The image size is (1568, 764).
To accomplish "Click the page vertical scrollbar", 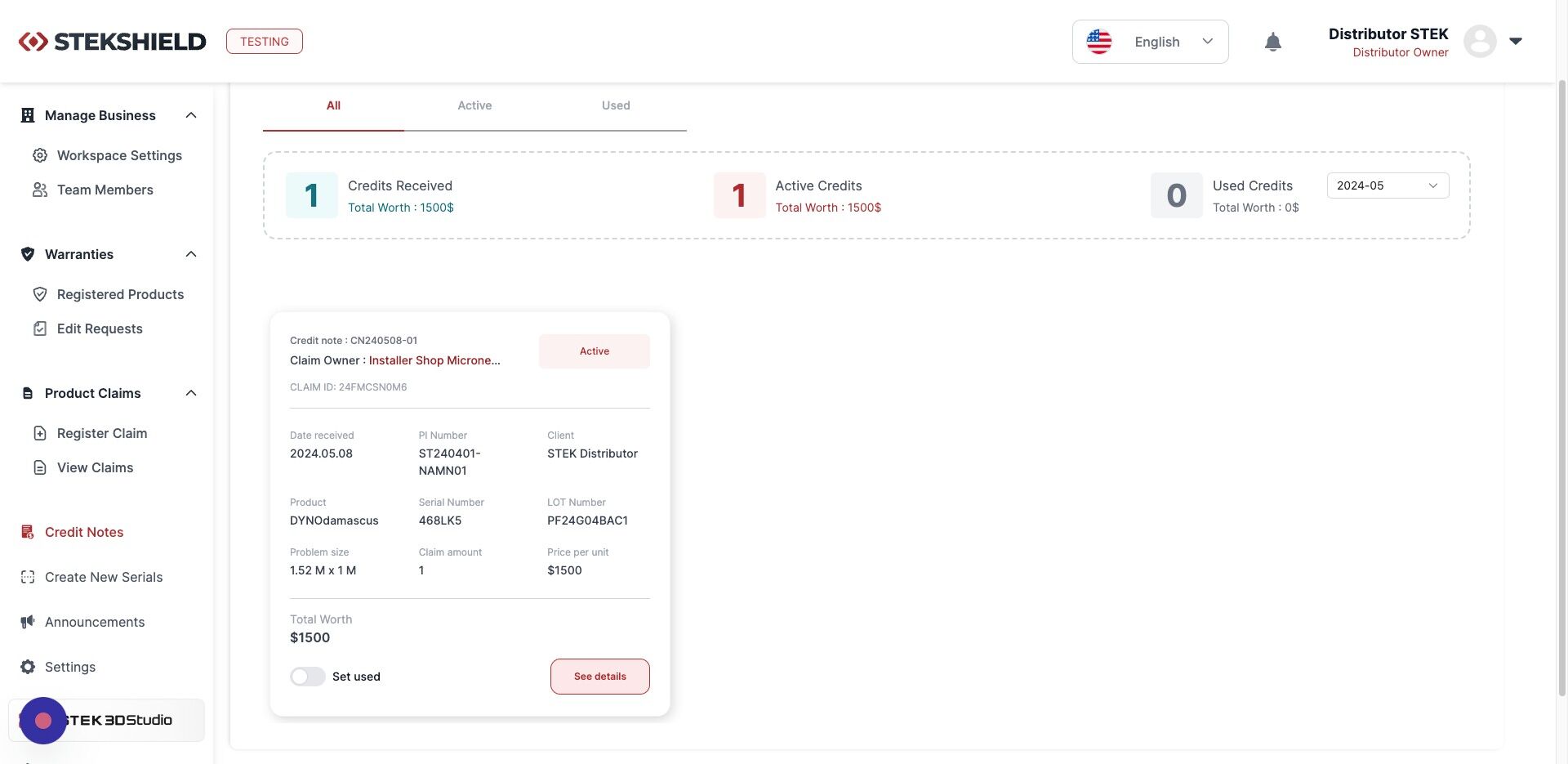I will (1562, 388).
